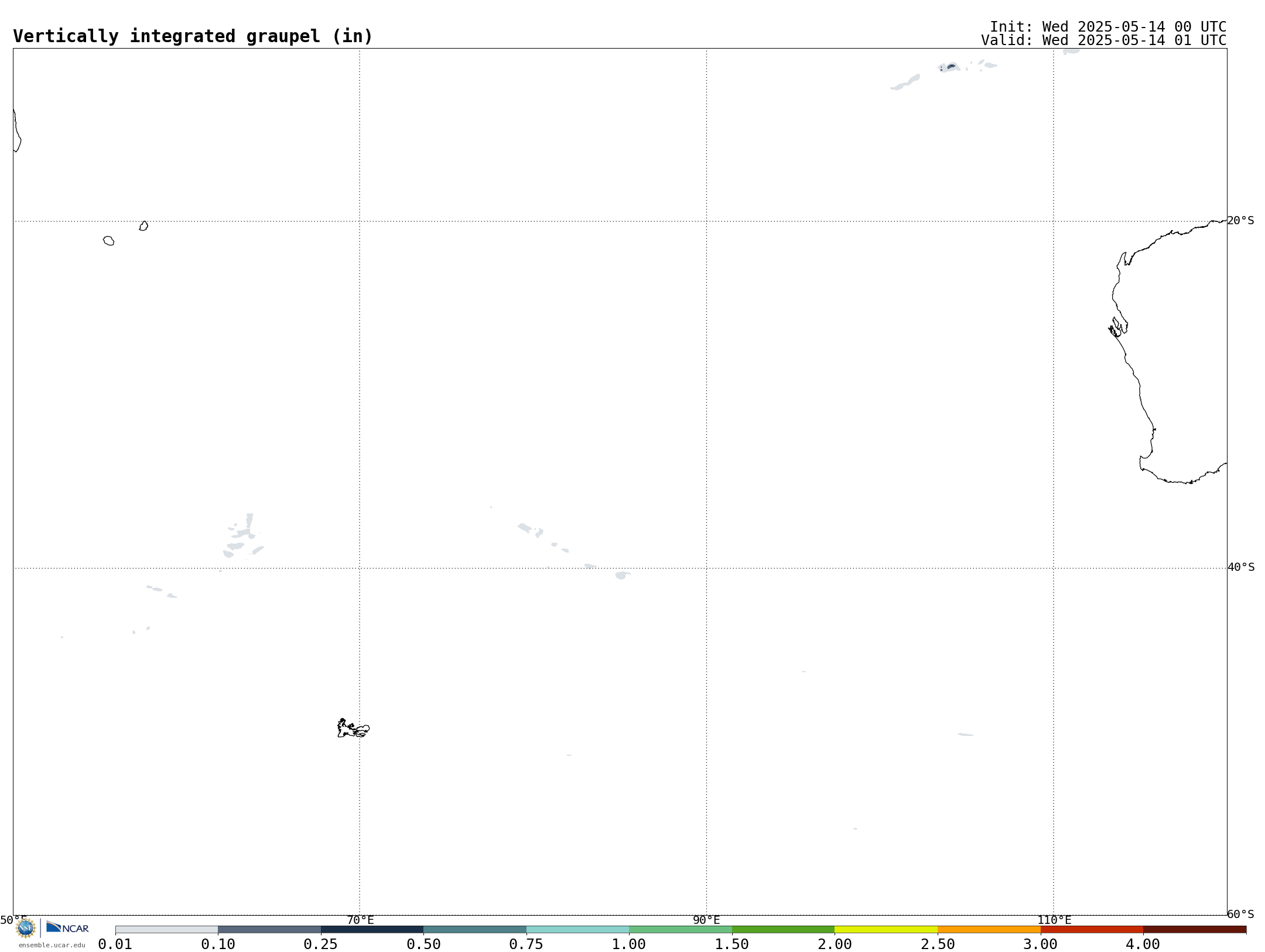This screenshot has width=1265, height=952.
Task: Click the dark graupel cell at top near 110°E
Action: click(x=951, y=66)
